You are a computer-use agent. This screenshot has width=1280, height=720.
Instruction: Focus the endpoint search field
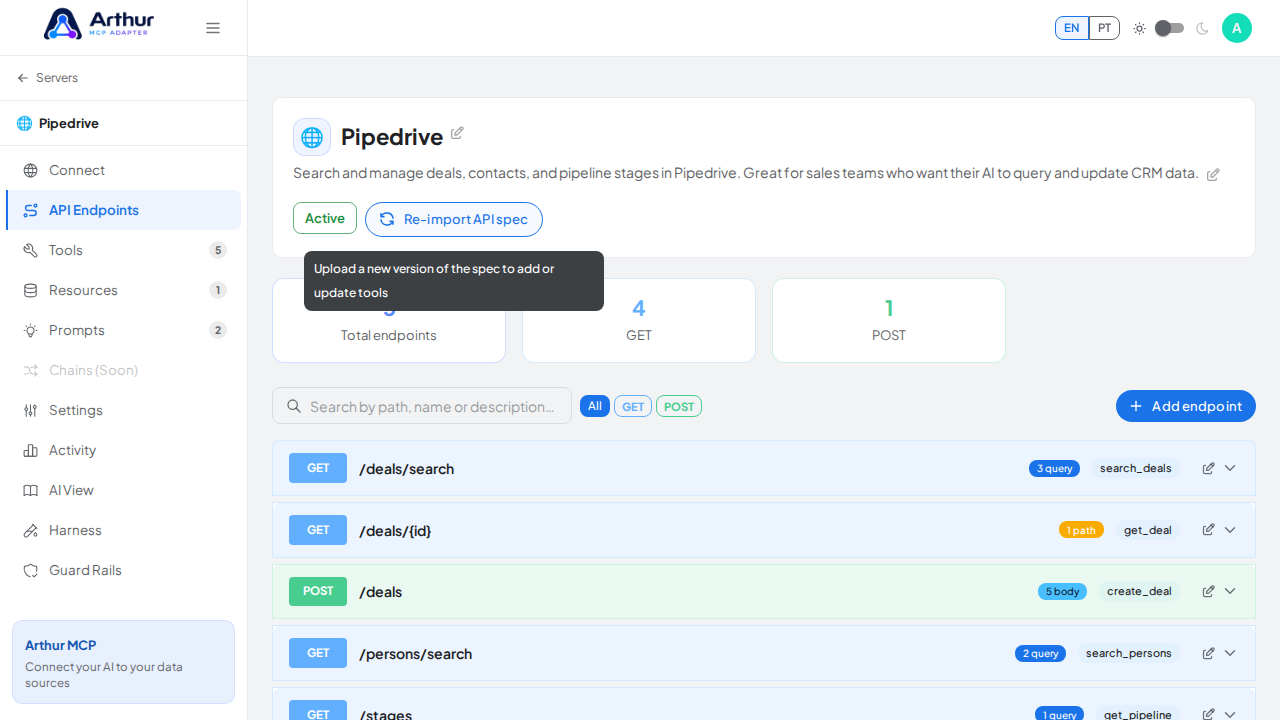click(x=422, y=406)
